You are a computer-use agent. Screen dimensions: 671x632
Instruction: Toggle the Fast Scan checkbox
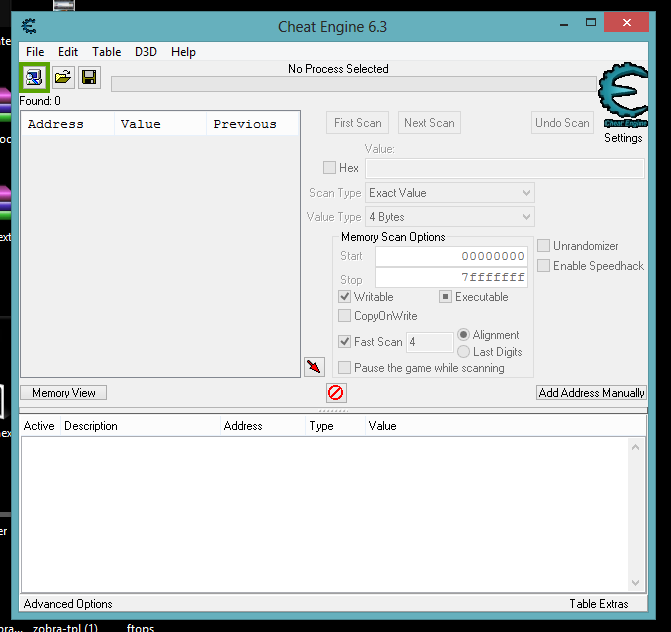[x=344, y=341]
